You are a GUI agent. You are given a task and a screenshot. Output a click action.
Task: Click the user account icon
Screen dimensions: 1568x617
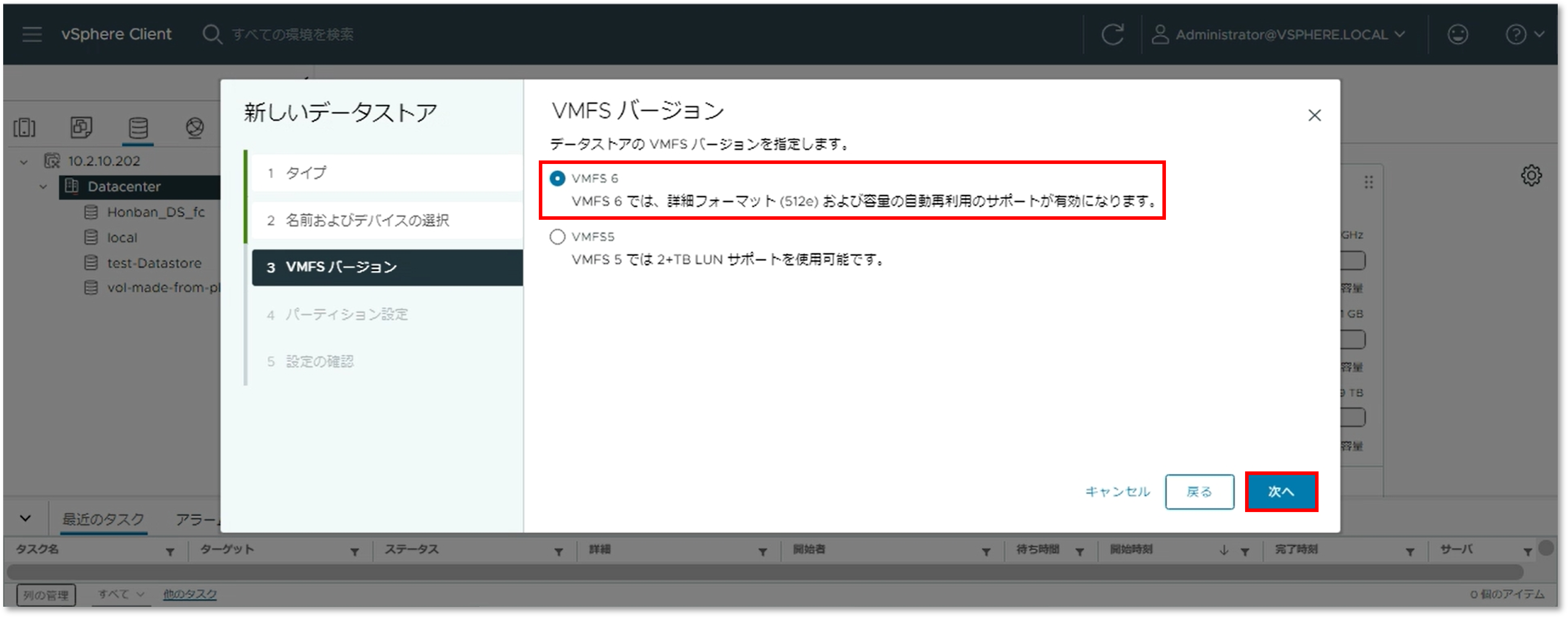1160,34
